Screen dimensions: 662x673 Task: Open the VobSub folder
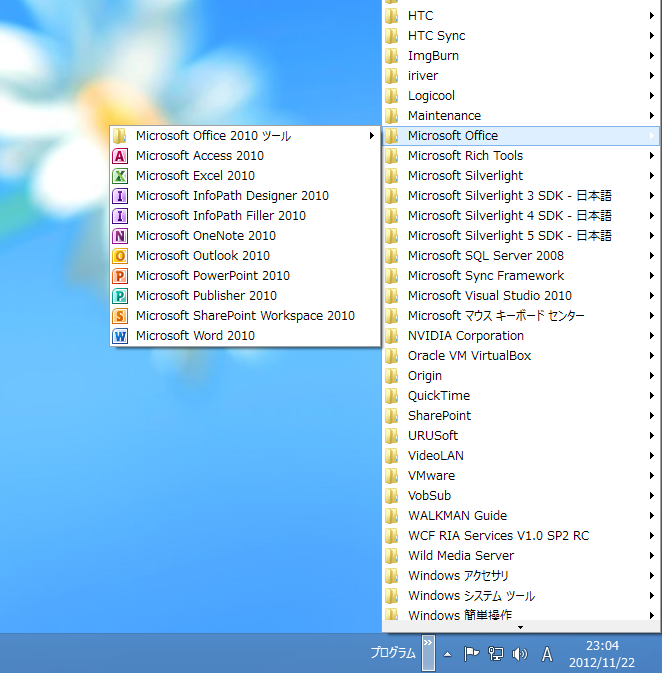click(x=521, y=496)
